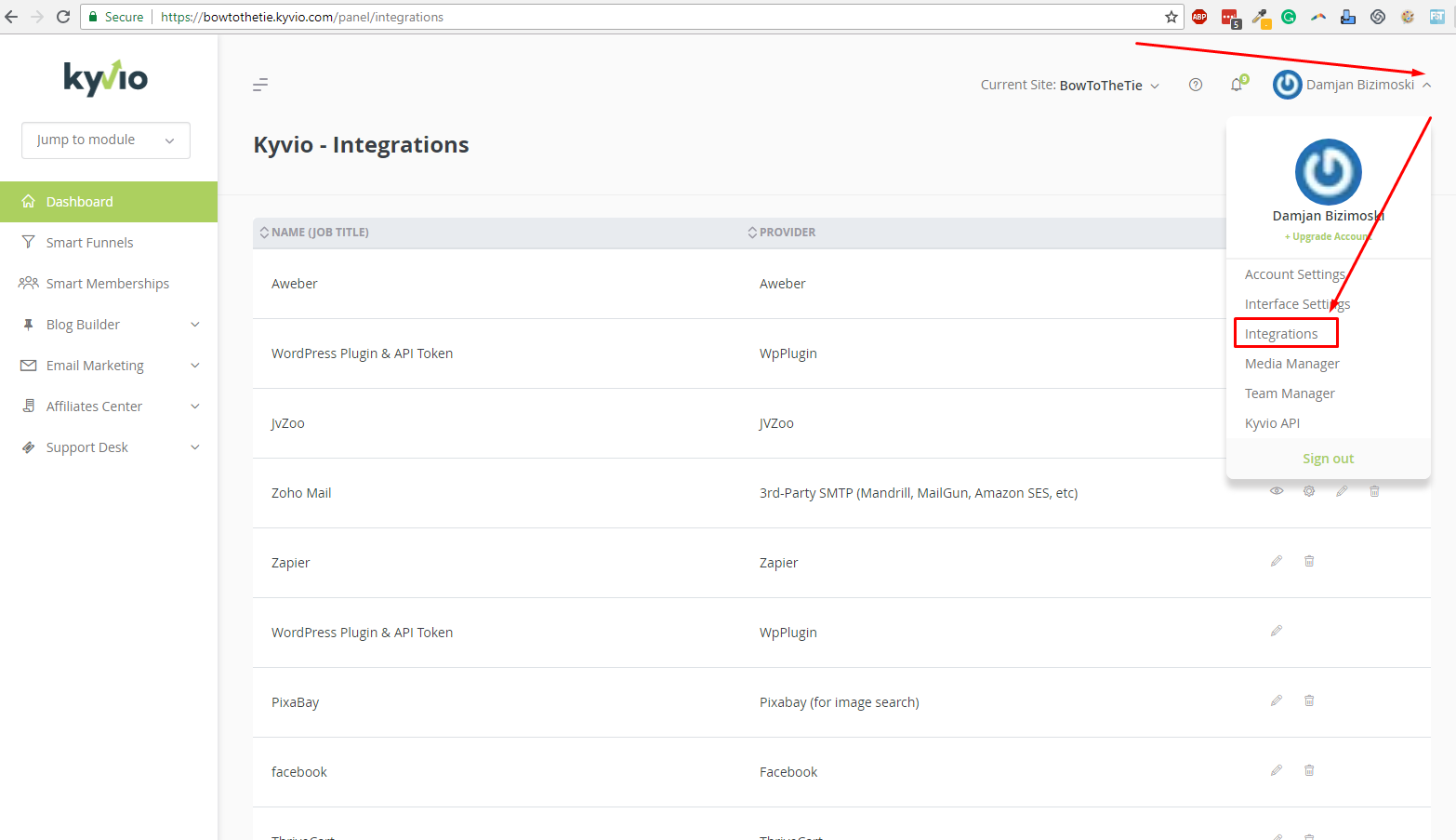The height and width of the screenshot is (840, 1456).
Task: Toggle the eye icon in Zoho Mail row
Action: tap(1277, 491)
